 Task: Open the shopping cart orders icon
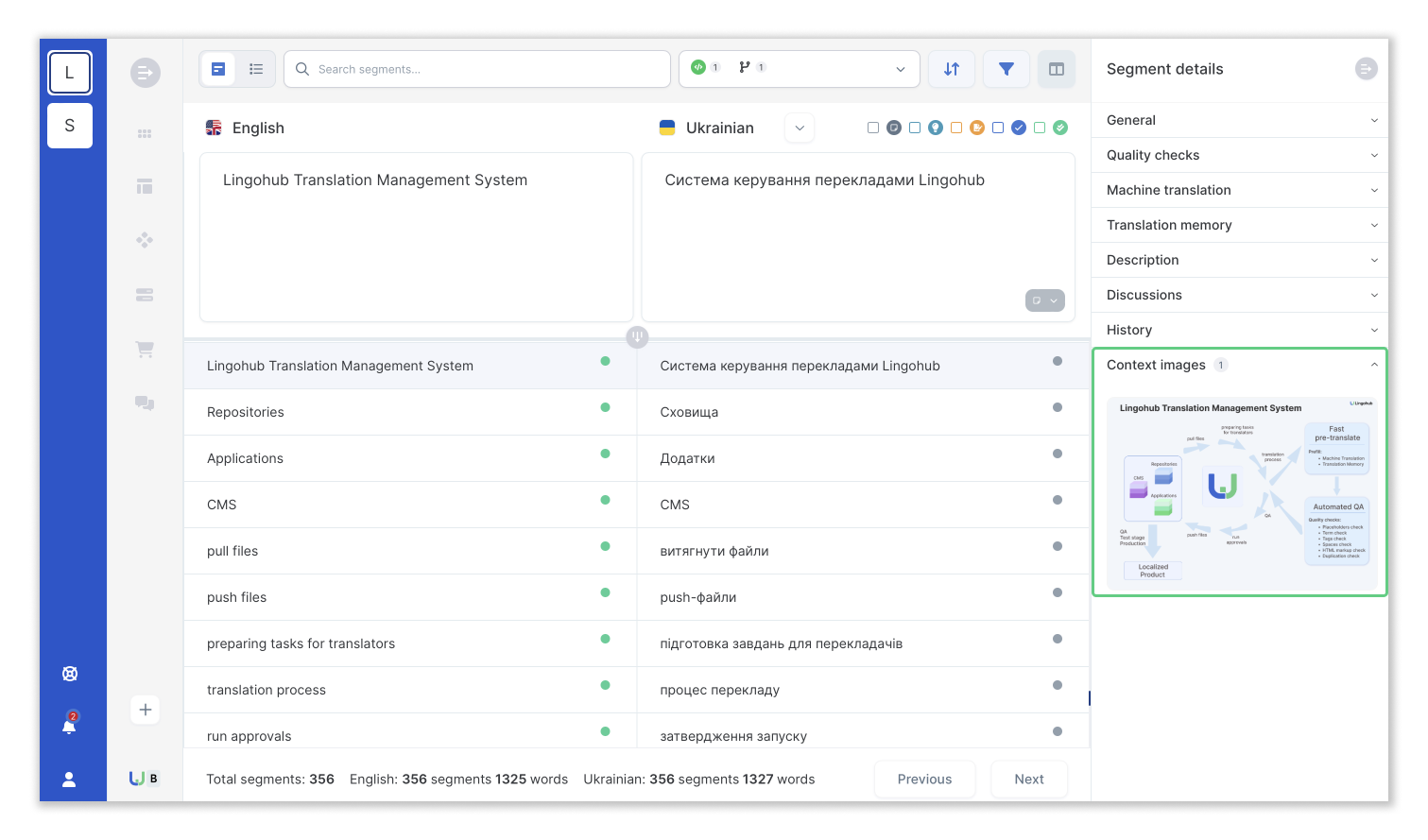(145, 349)
